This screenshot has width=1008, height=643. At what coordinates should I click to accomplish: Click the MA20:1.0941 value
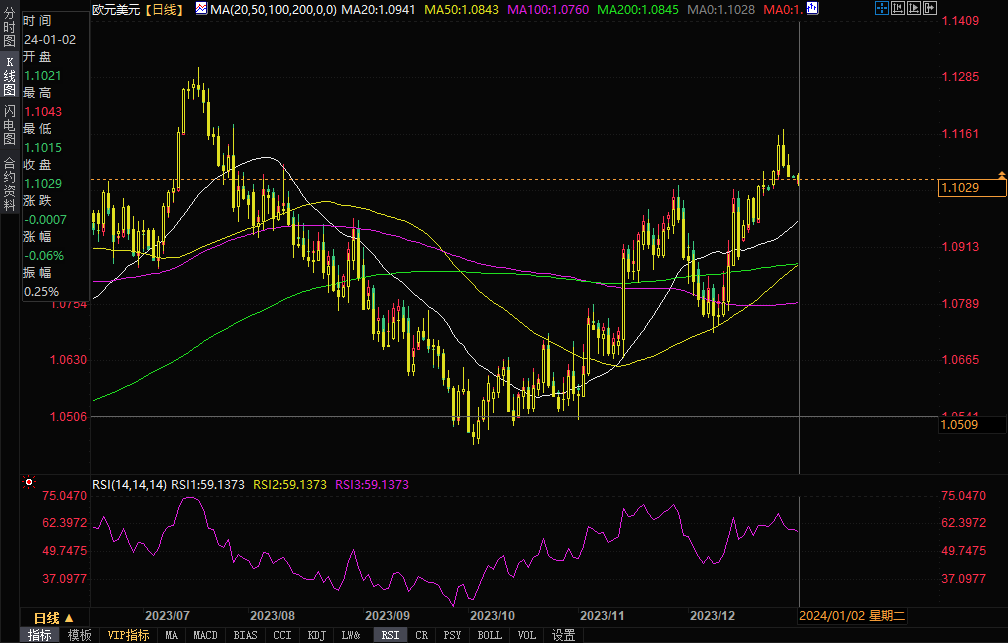378,9
